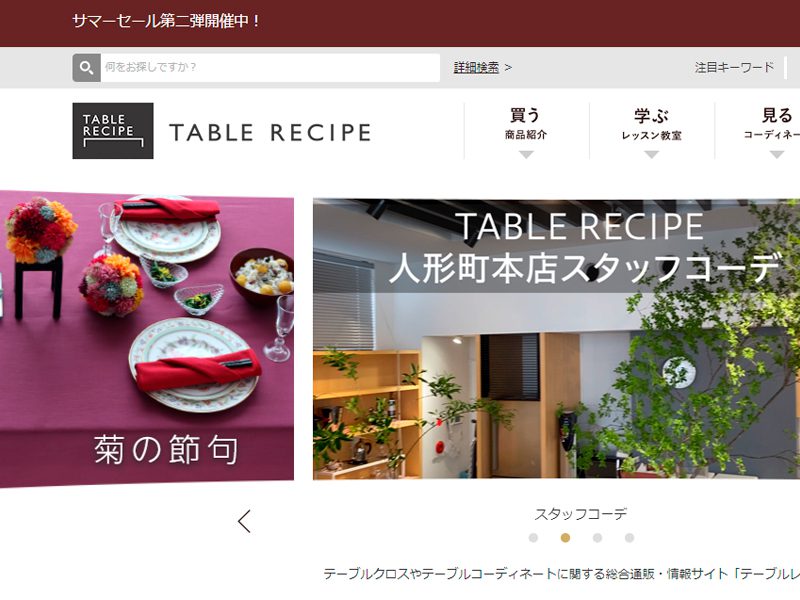800x600 pixels.
Task: Open the 買う menu item
Action: tap(526, 123)
